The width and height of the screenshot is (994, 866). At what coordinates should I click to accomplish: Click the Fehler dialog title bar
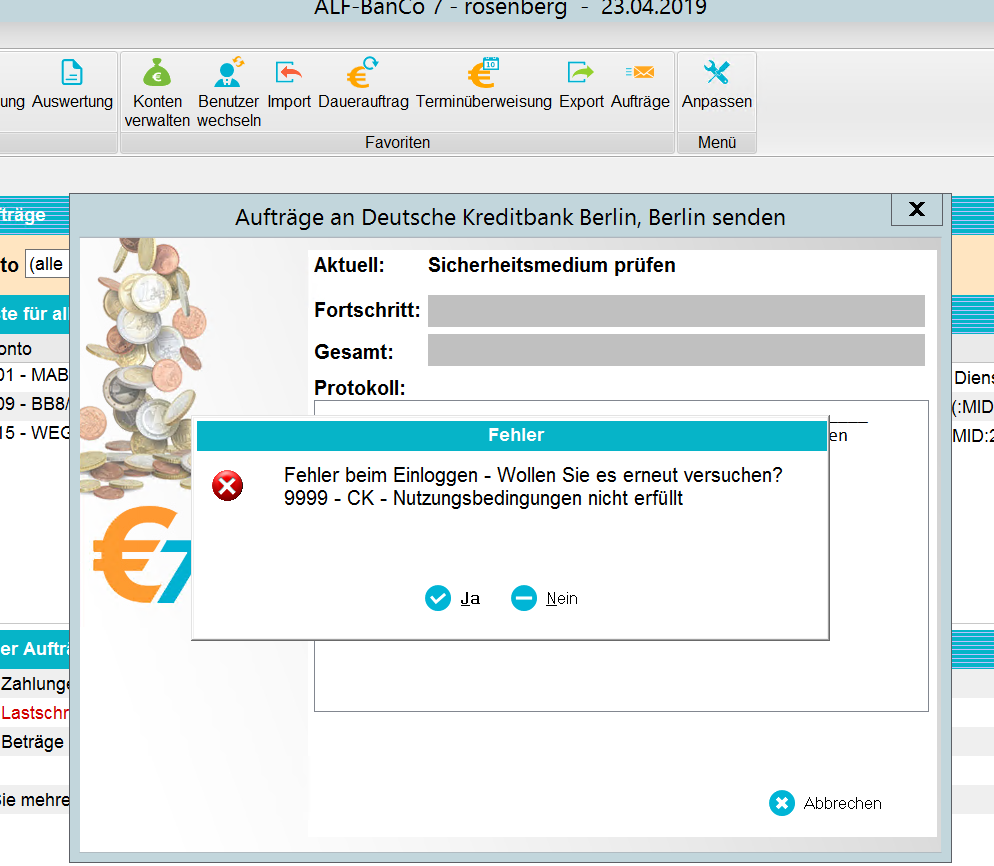(512, 435)
